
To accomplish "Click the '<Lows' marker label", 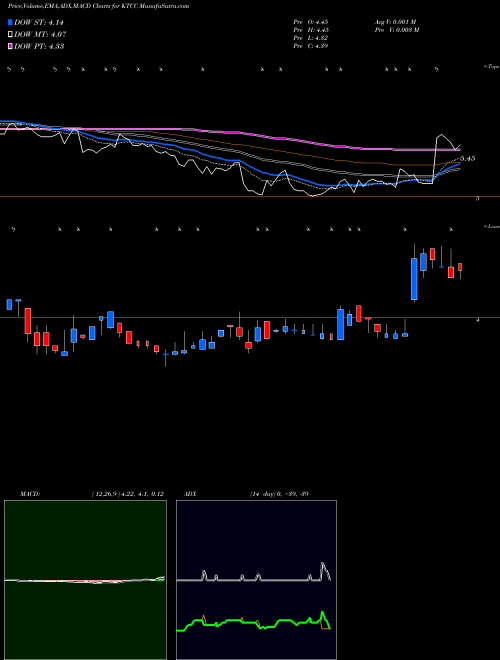I will point(491,226).
